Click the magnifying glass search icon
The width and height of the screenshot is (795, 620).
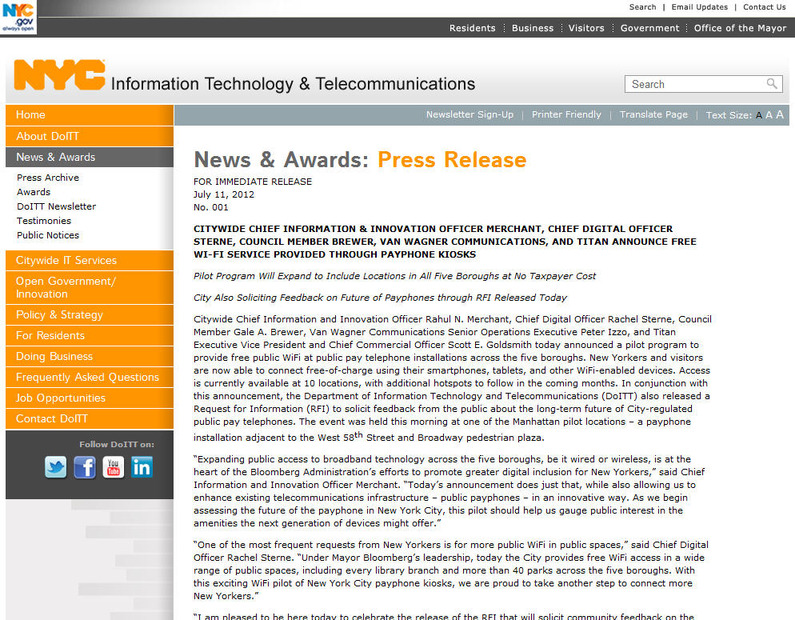click(772, 84)
